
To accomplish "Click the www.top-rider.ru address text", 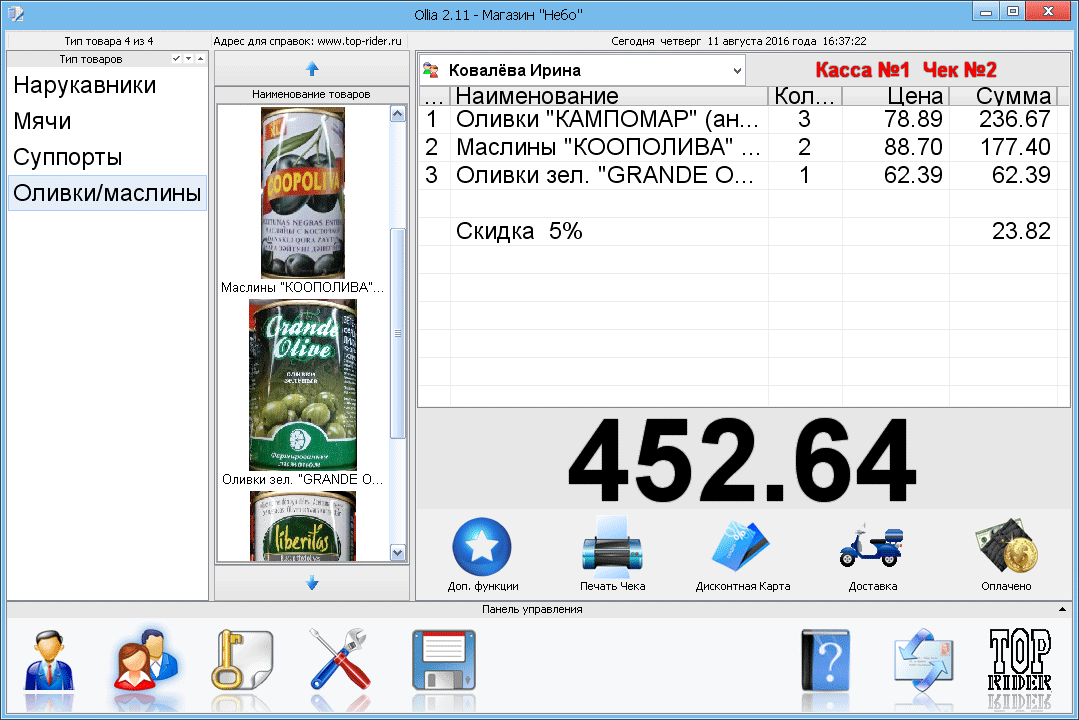I will (x=359, y=41).
